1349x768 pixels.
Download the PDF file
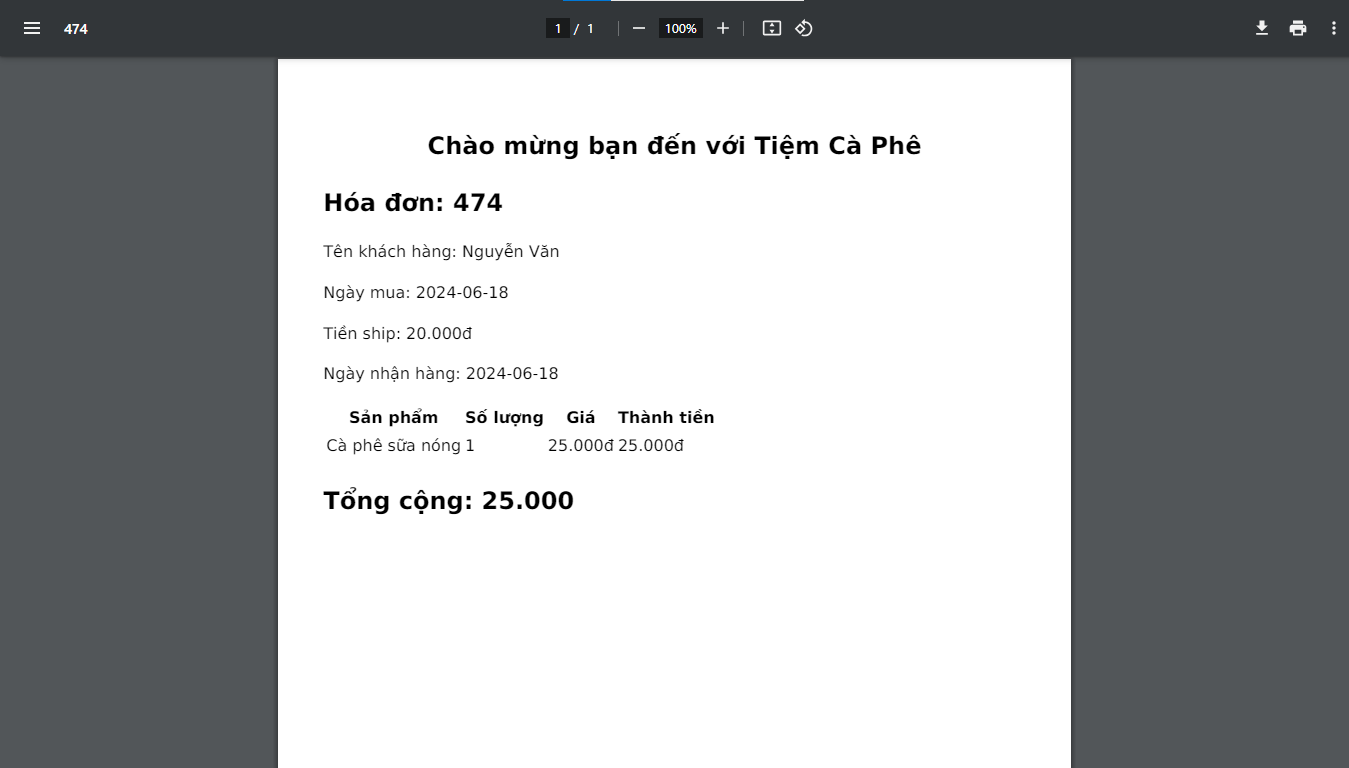tap(1262, 28)
